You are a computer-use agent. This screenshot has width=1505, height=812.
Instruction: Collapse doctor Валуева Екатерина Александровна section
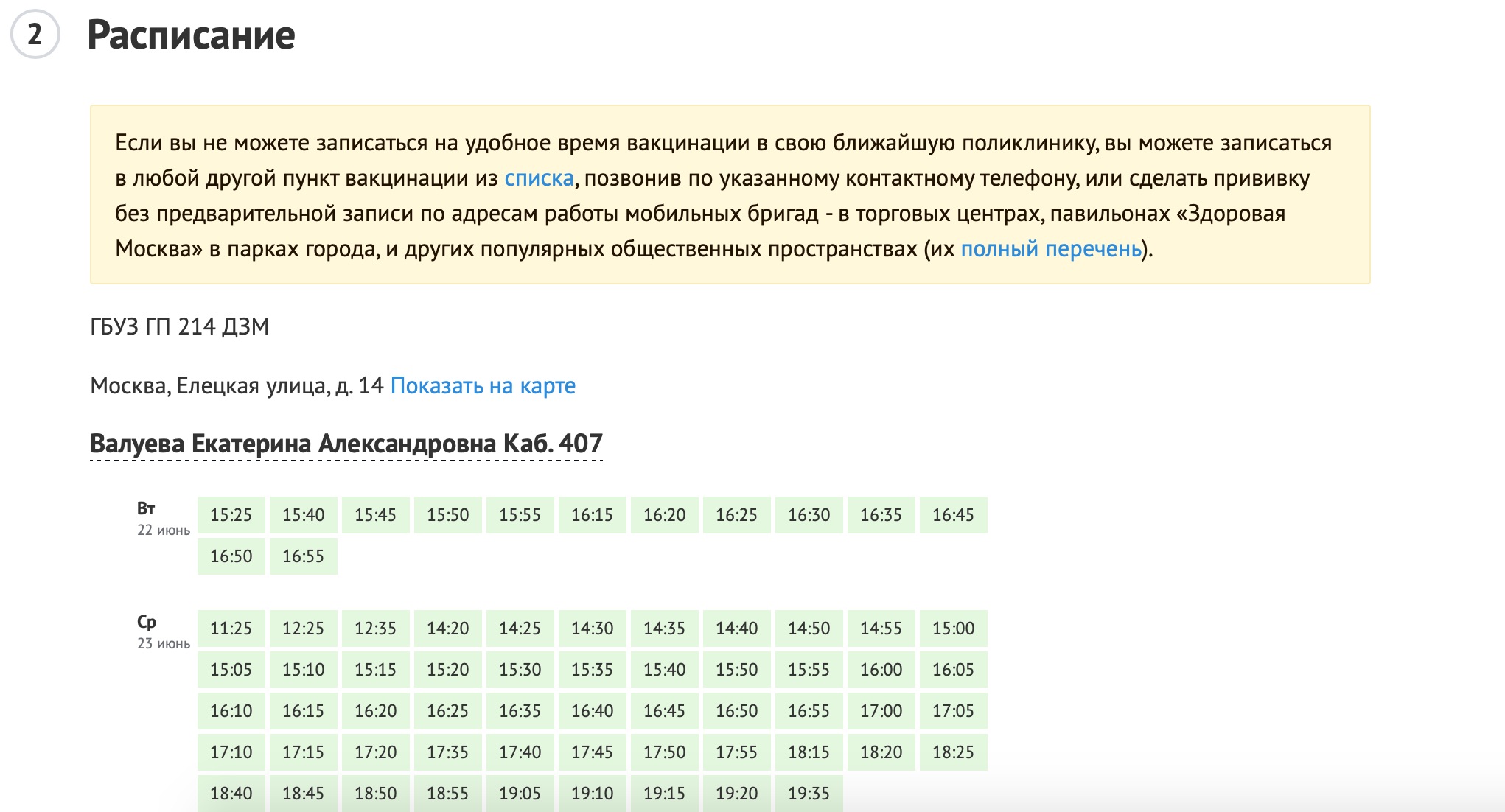point(346,444)
